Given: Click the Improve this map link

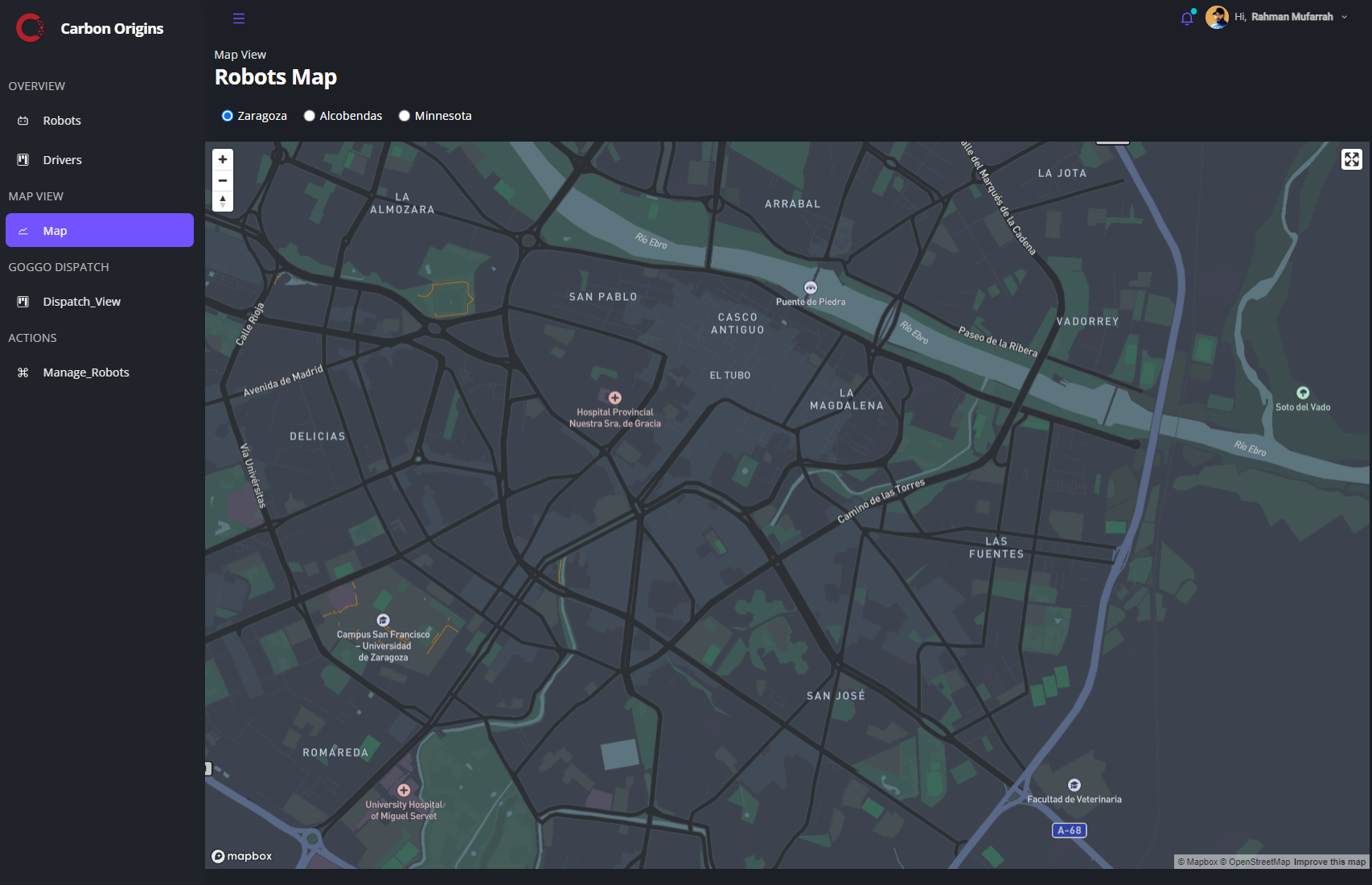Looking at the screenshot, I should click(1329, 862).
